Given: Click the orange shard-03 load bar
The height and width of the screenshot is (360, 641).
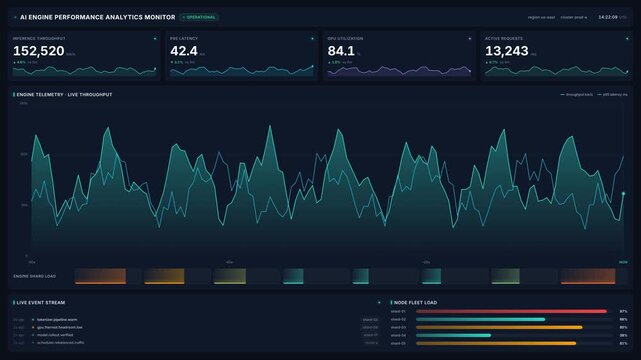Looking at the screenshot, I should 499,327.
